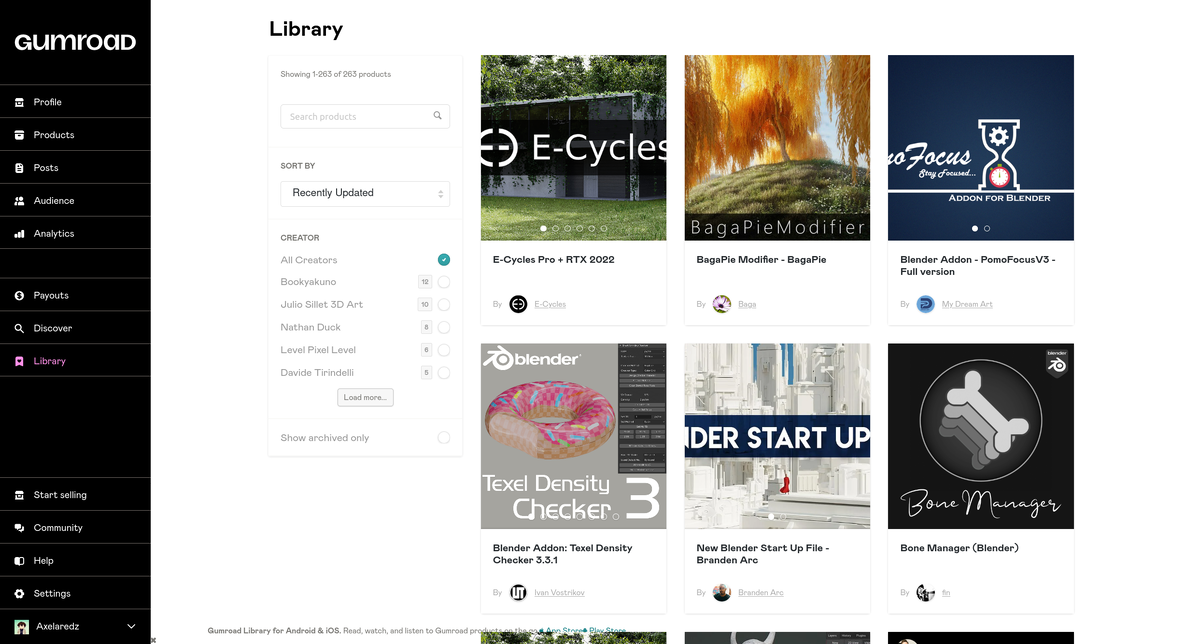
Task: Open the Recently Updated sort dropdown
Action: pos(365,193)
